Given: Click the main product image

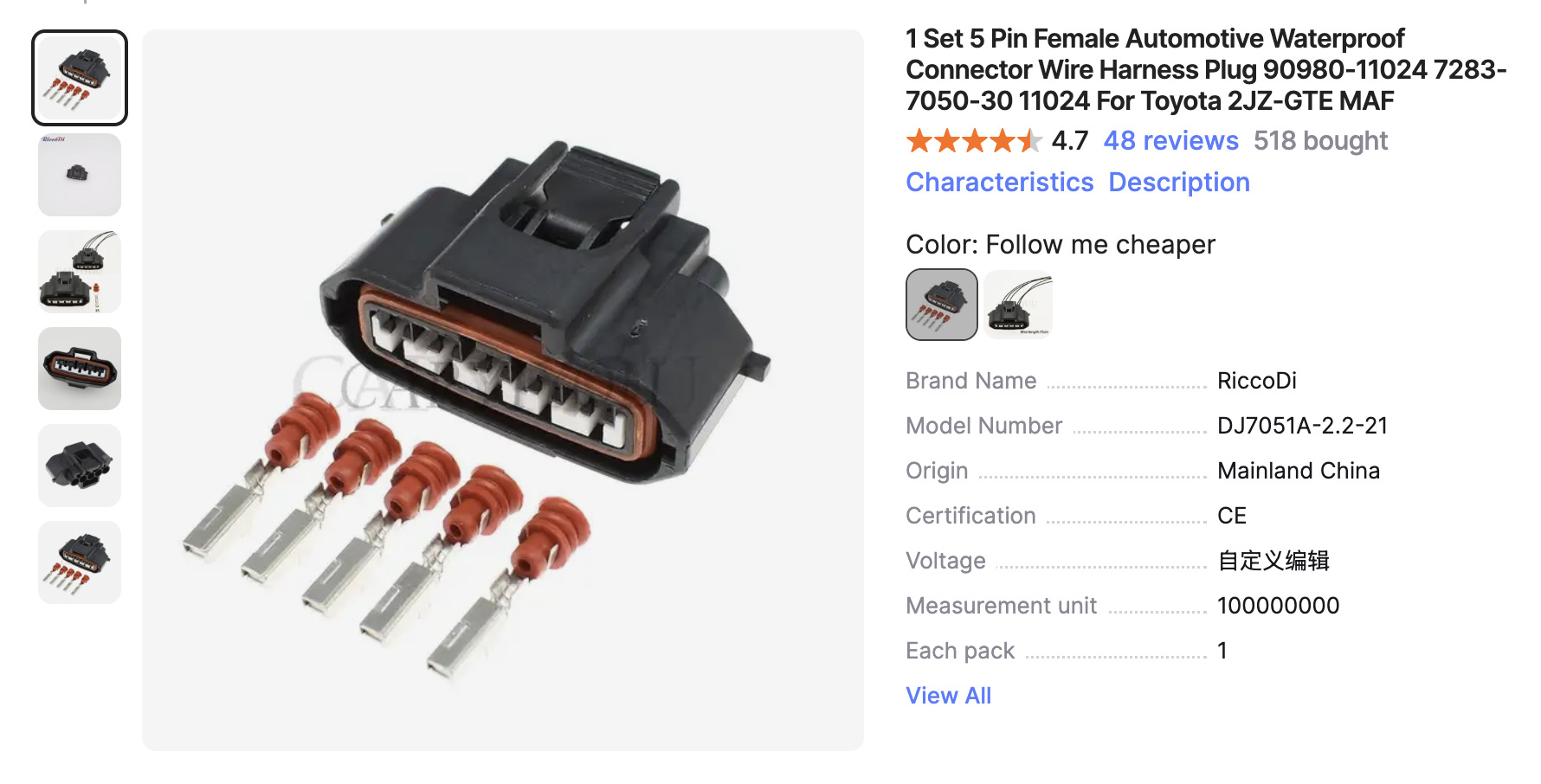Looking at the screenshot, I should pos(503,390).
